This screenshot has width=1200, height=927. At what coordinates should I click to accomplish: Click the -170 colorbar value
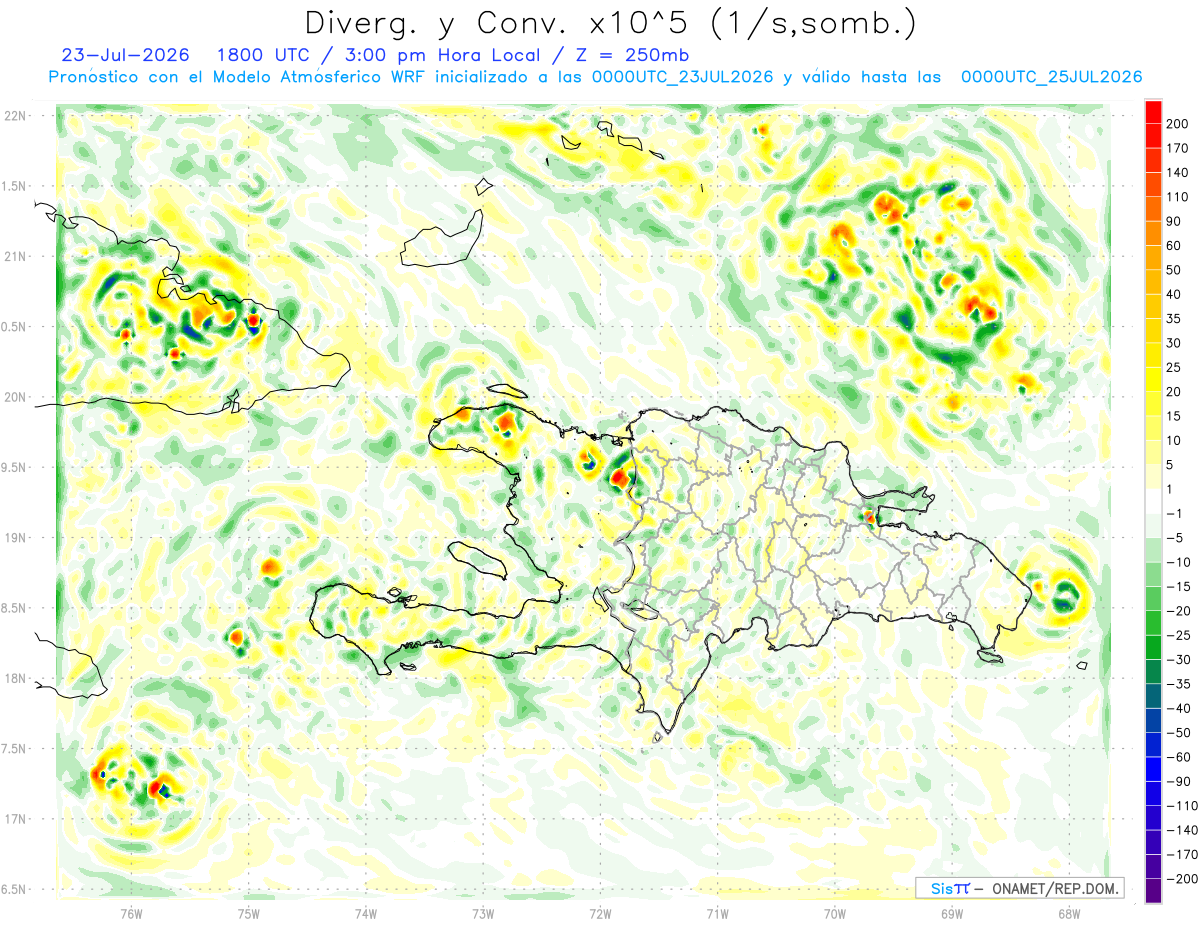[x=1184, y=855]
